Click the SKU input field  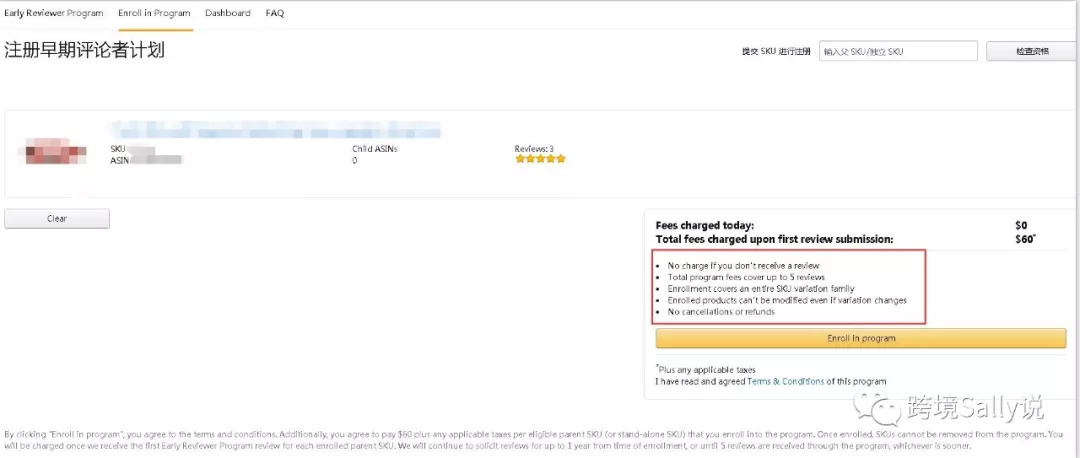pyautogui.click(x=897, y=51)
